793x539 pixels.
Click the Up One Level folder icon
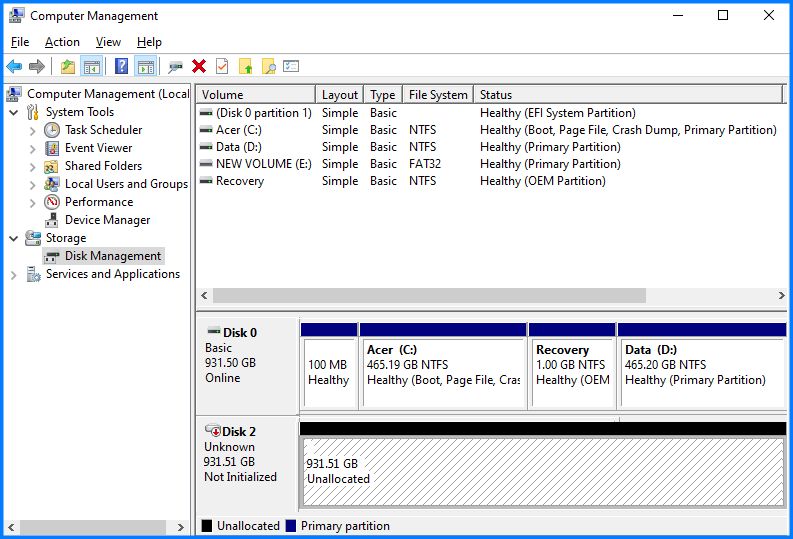pos(67,67)
